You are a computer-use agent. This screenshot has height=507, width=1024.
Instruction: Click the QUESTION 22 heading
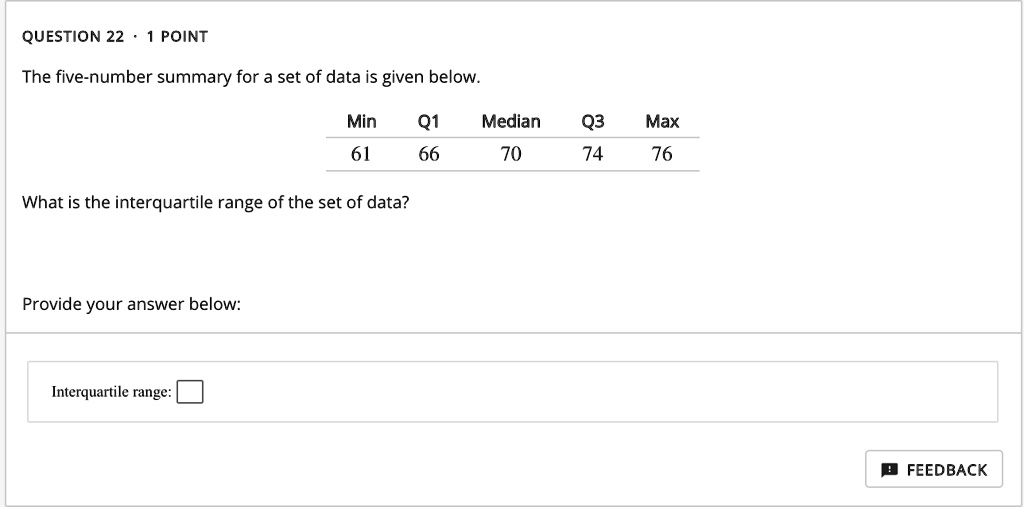click(74, 37)
